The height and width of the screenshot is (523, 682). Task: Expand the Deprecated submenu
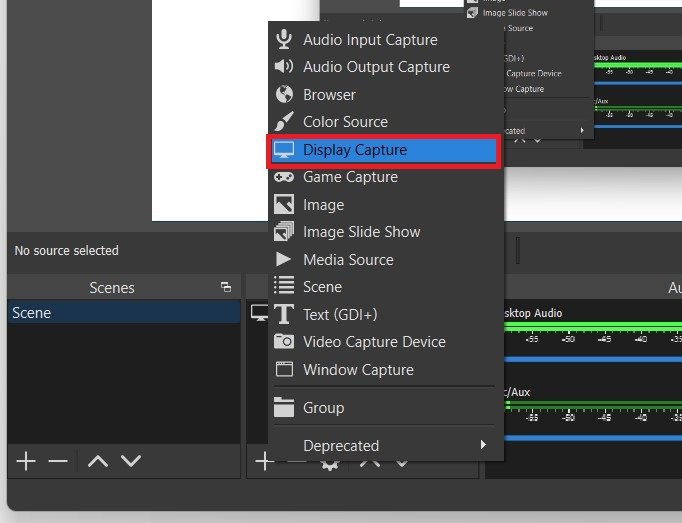(386, 446)
